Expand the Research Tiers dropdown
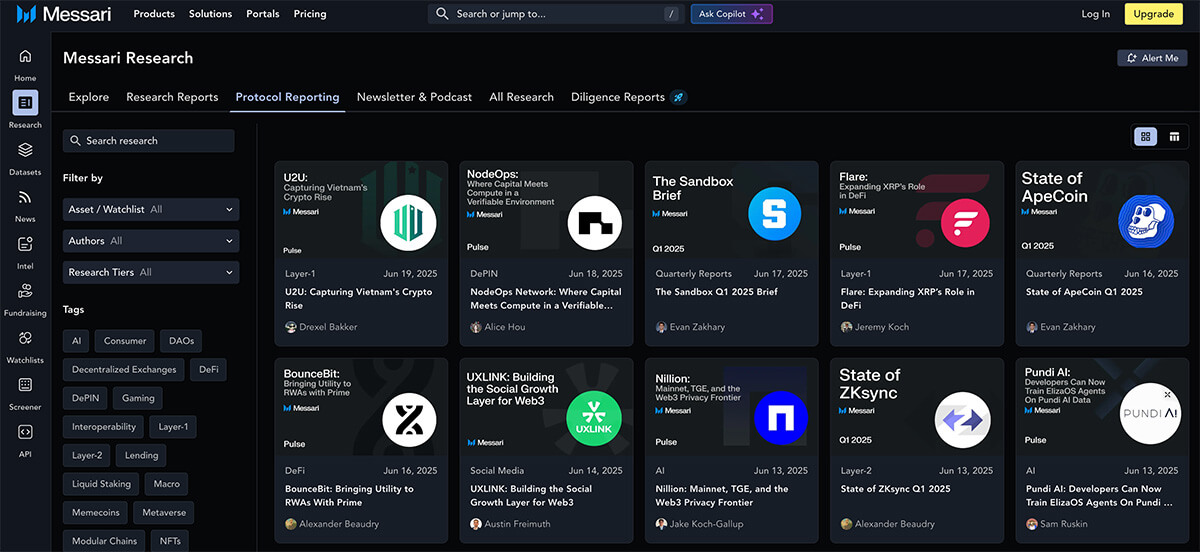The image size is (1200, 552). click(150, 272)
